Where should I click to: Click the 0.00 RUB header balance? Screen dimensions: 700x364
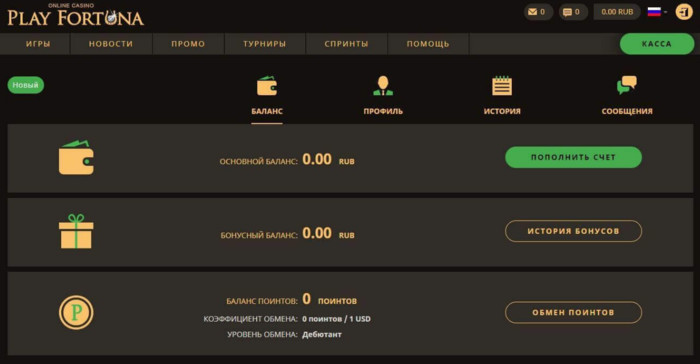point(617,12)
